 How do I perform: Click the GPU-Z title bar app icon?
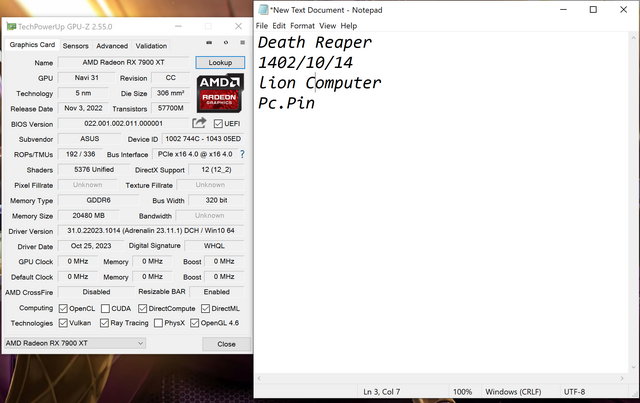(10, 10)
